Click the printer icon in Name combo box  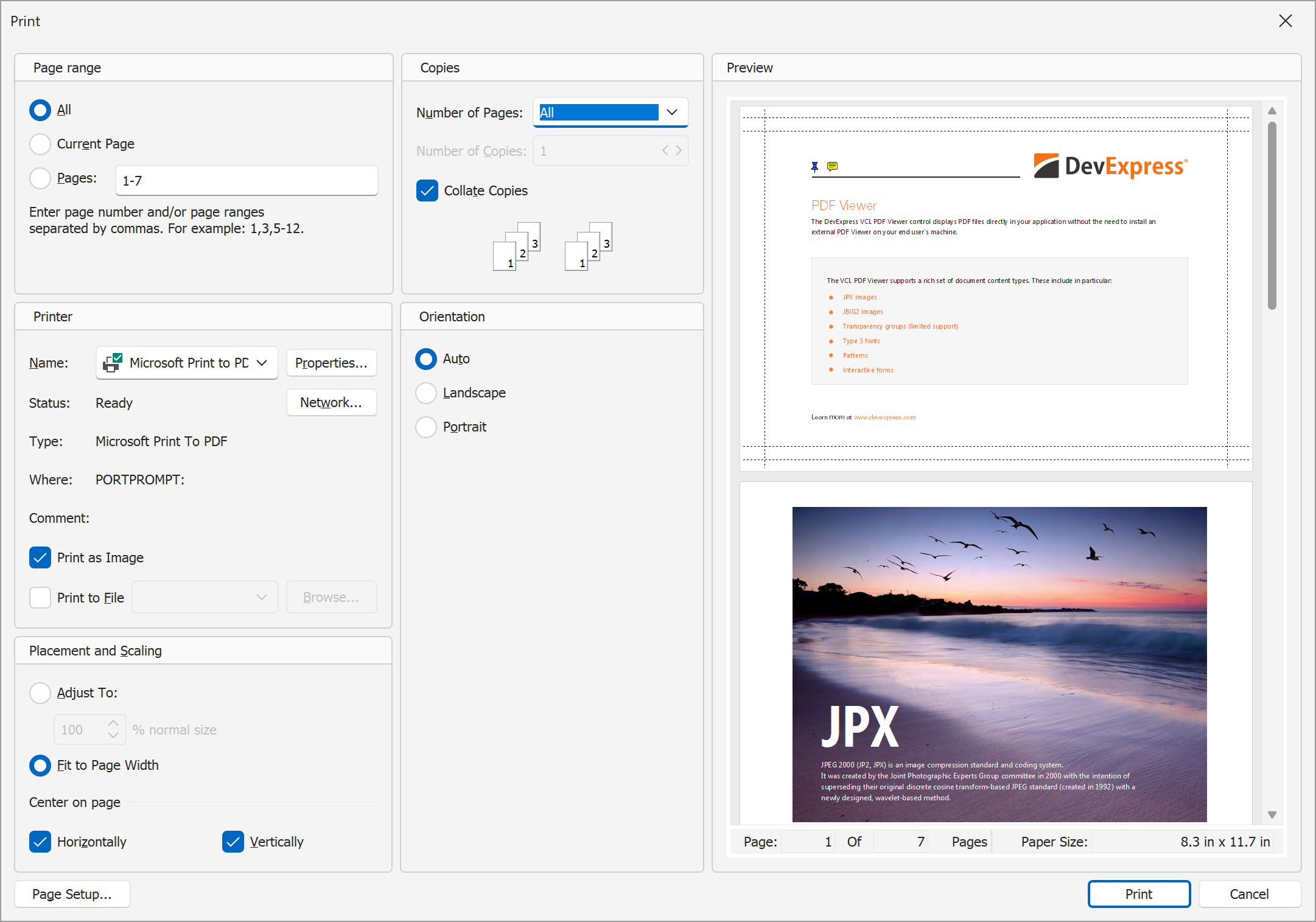pyautogui.click(x=113, y=363)
